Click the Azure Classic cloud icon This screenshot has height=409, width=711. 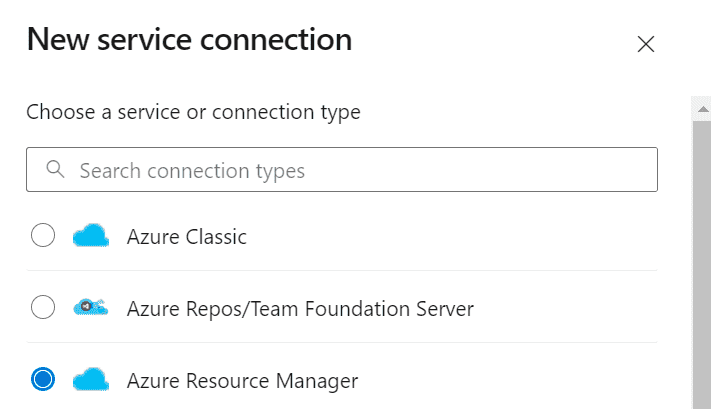click(91, 235)
